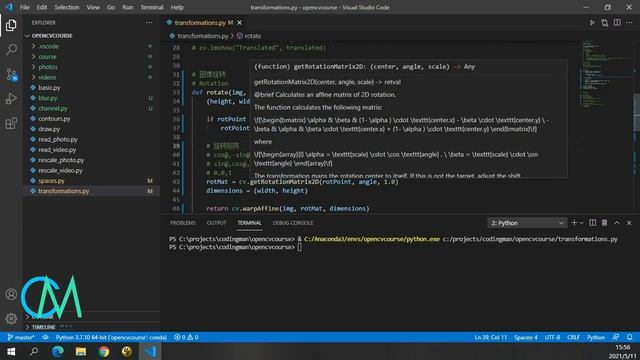Open blur.py in the explorer
The width and height of the screenshot is (640, 360).
point(91,98)
